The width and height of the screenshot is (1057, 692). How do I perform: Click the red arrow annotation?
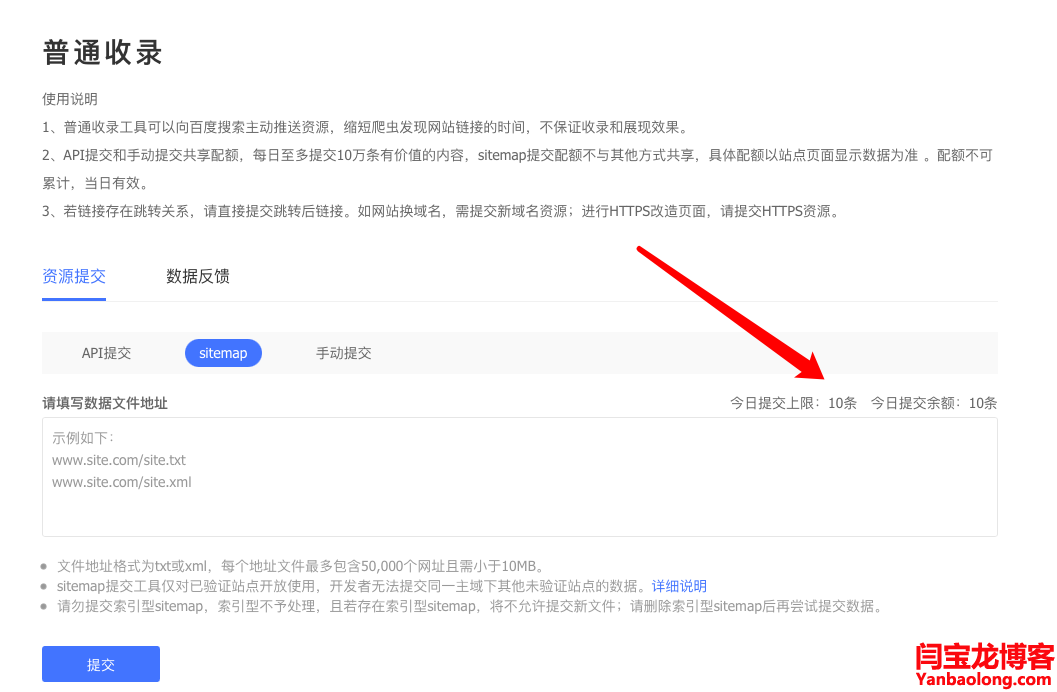click(x=731, y=309)
